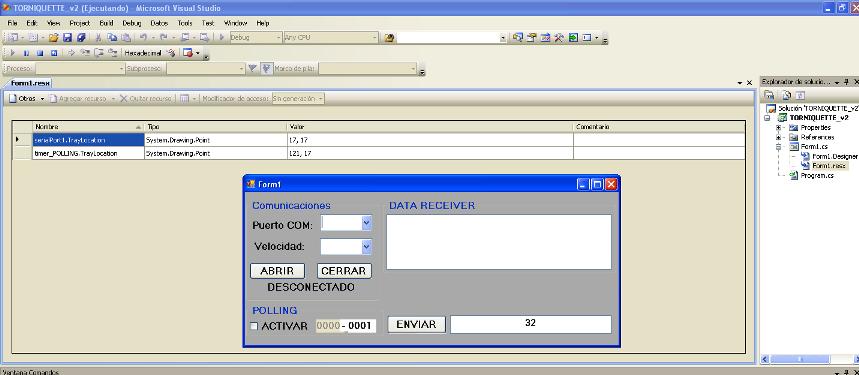The image size is (859, 375).
Task: Click the ABRIR button
Action: (x=277, y=271)
